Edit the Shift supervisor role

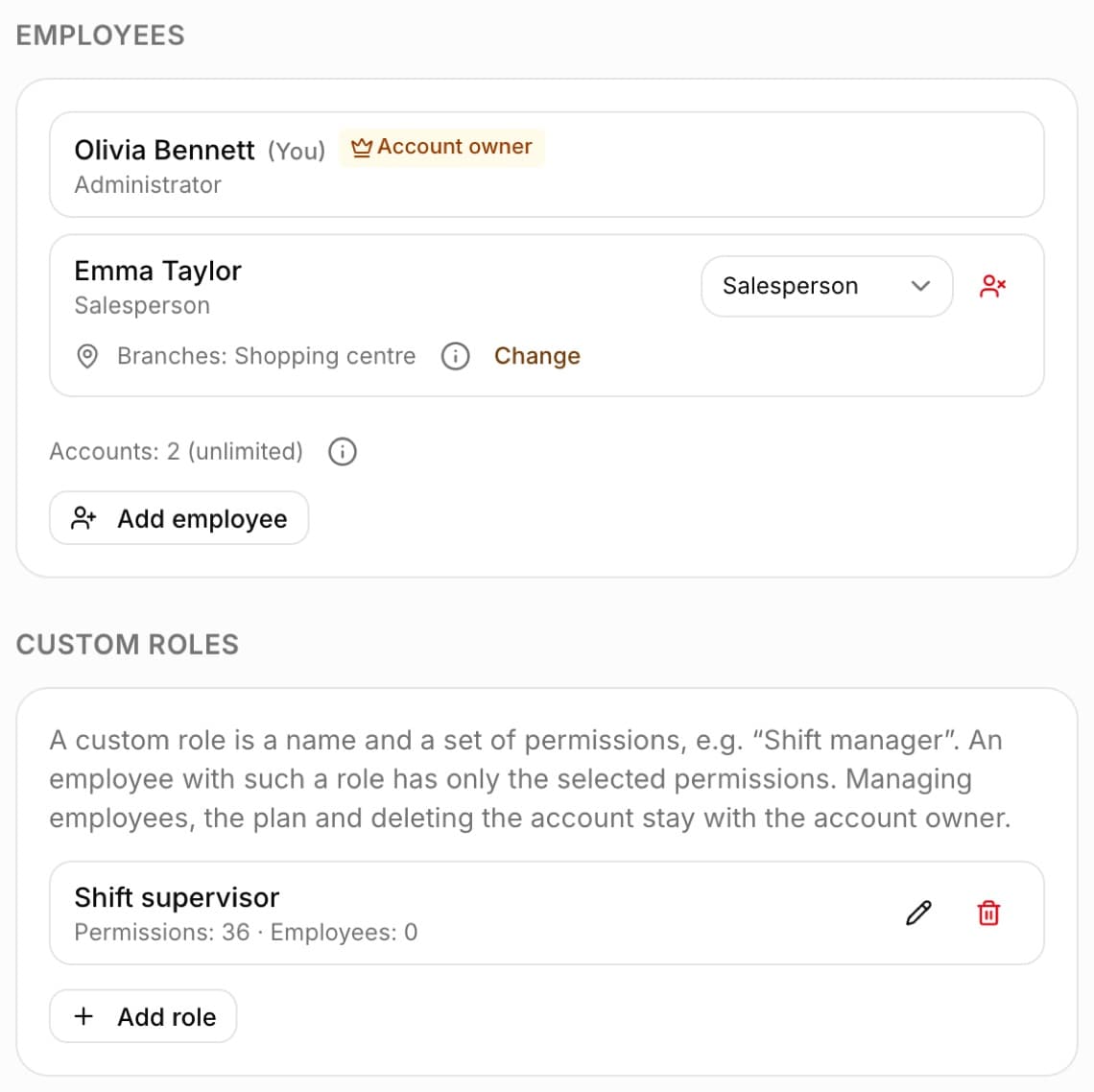coord(918,913)
